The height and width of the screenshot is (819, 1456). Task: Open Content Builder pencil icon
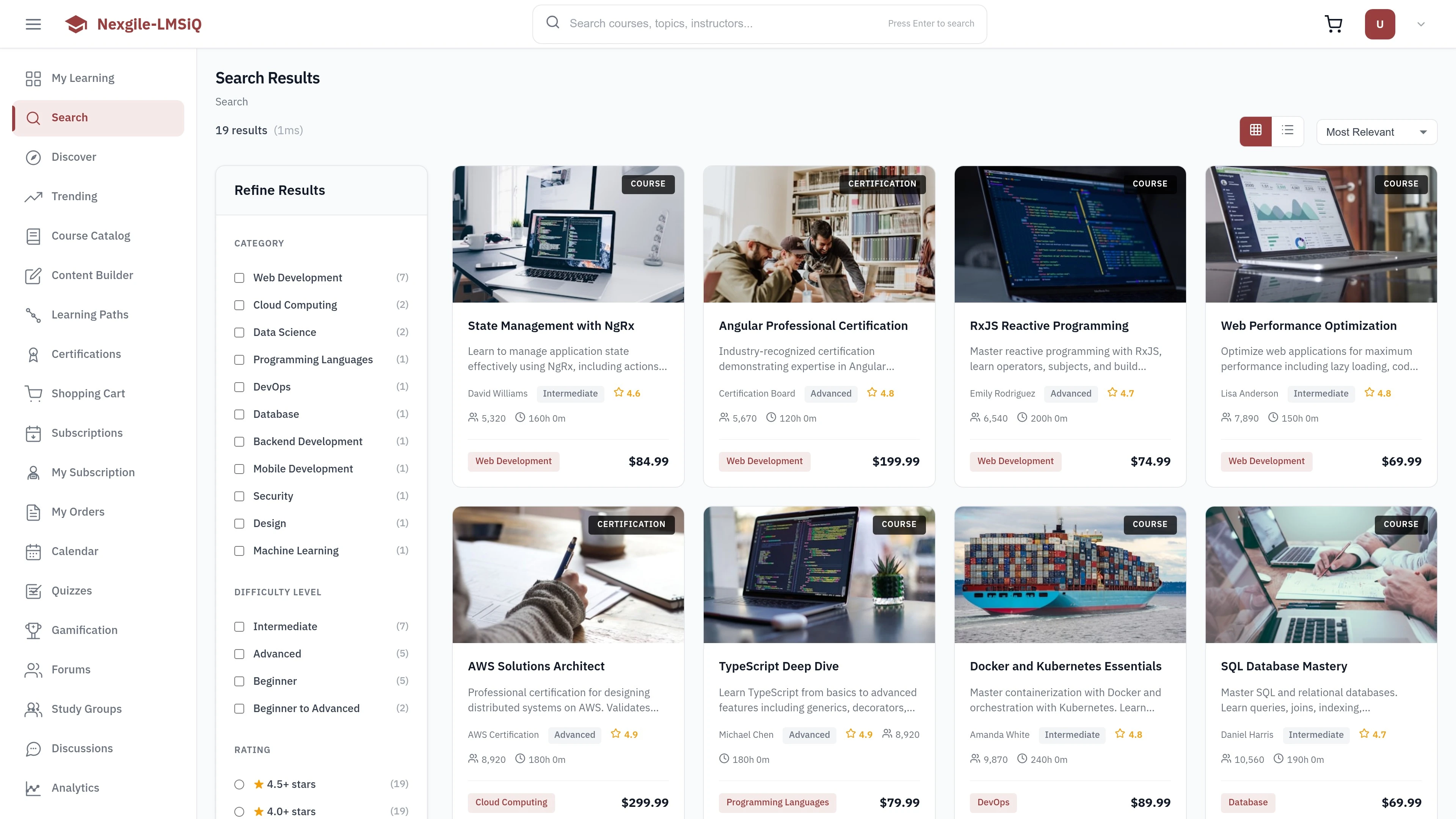pyautogui.click(x=33, y=276)
